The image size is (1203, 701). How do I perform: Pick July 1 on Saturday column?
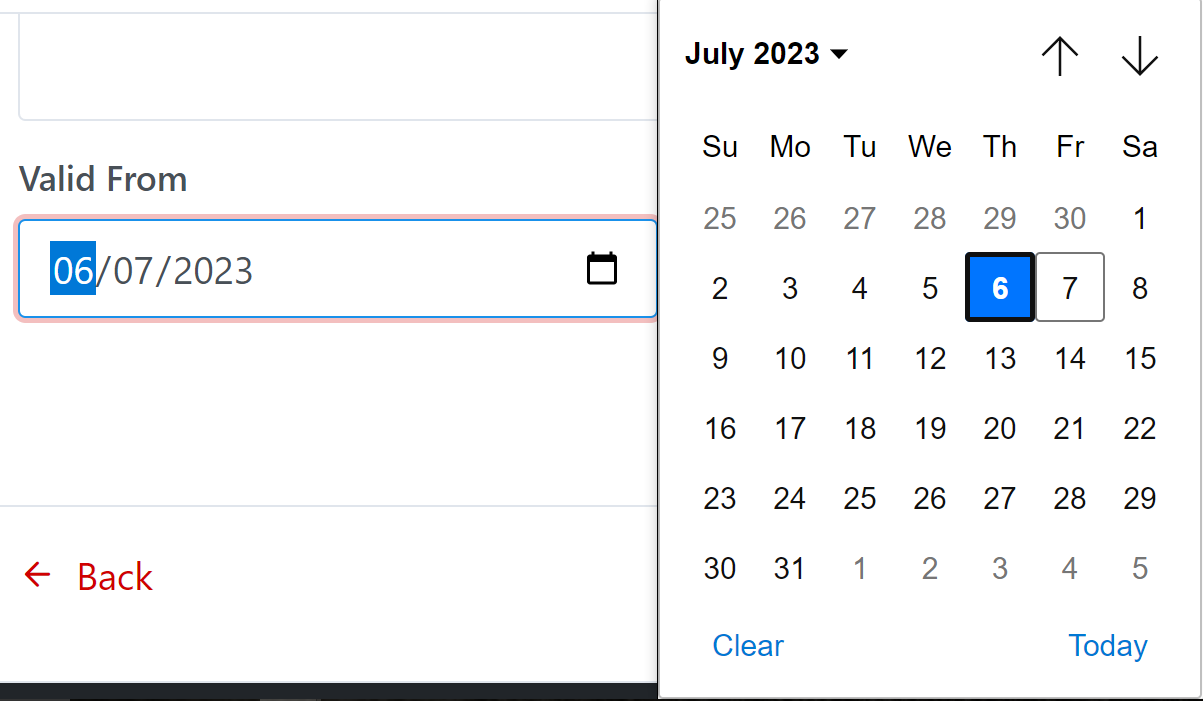[1140, 218]
